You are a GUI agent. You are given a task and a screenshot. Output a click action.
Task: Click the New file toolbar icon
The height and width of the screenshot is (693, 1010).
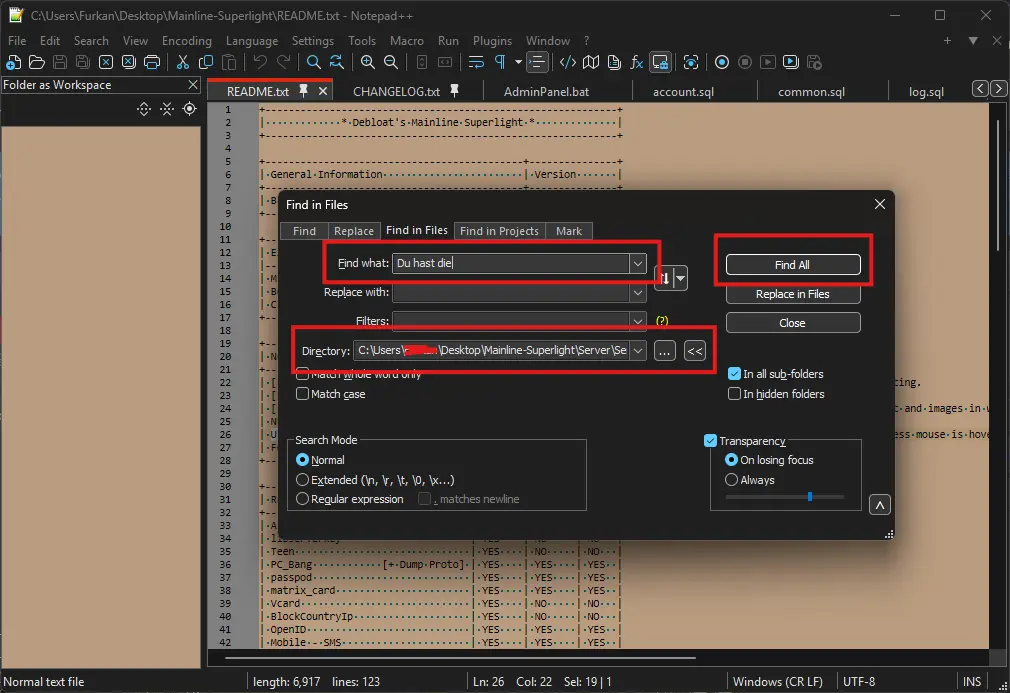click(x=13, y=62)
